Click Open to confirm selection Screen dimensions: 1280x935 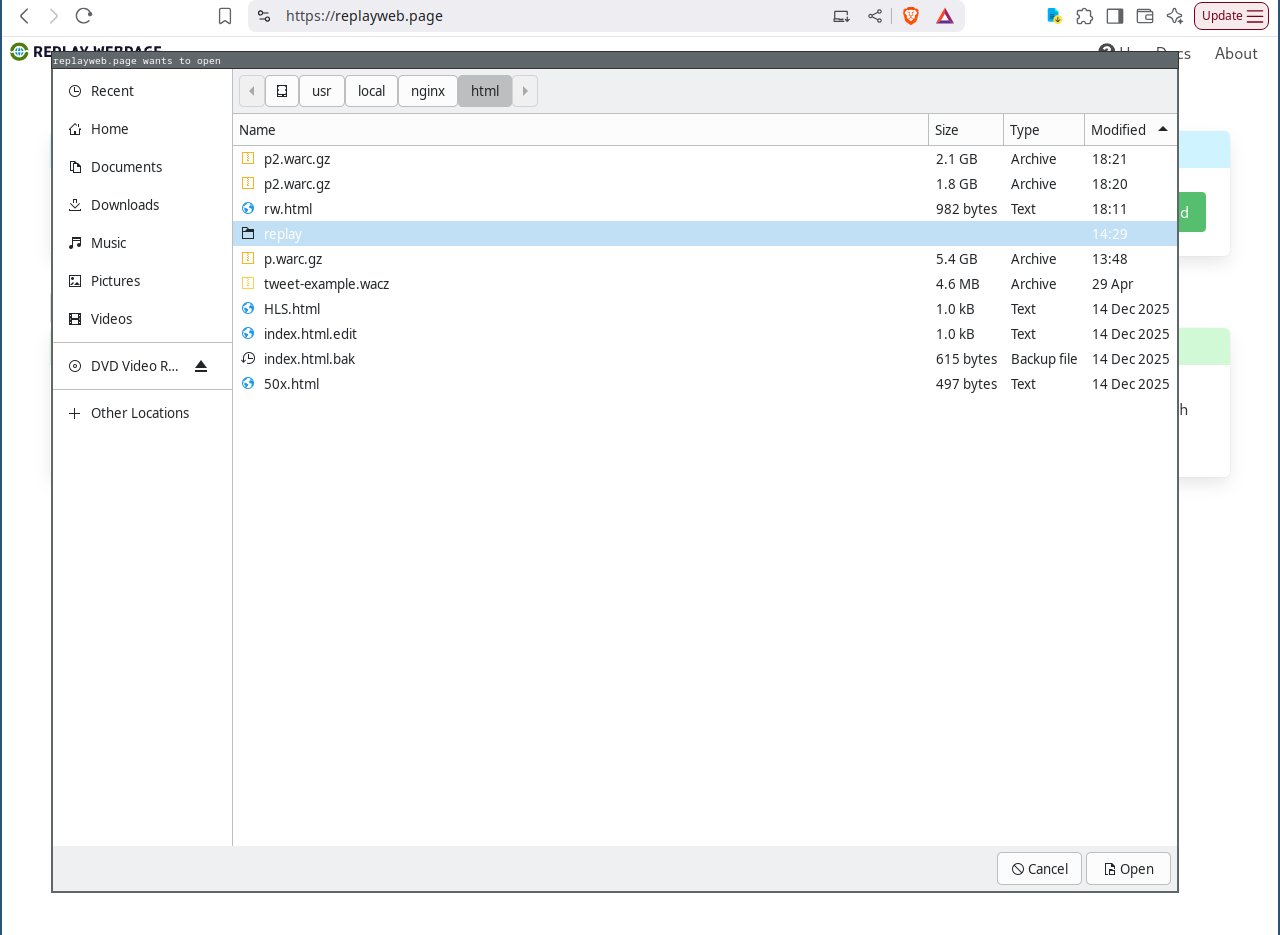[x=1128, y=869]
